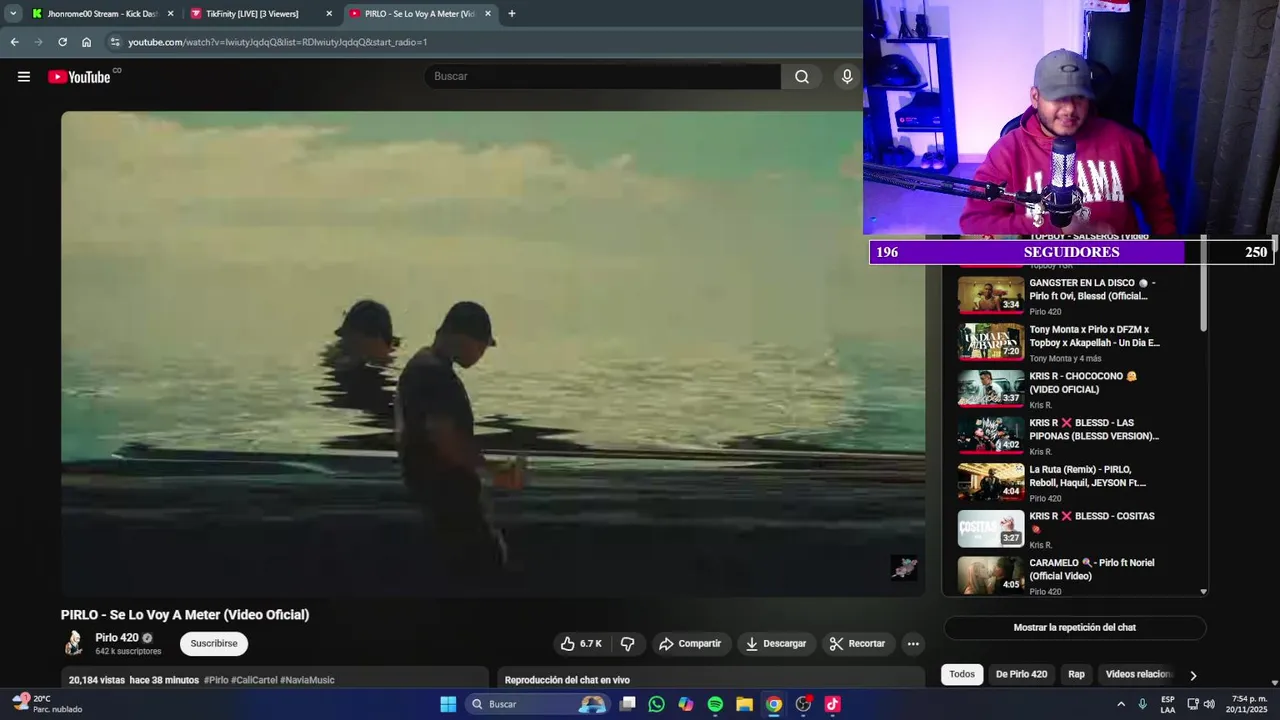Open the Pirlo 420 channel avatar
1280x720 pixels.
coord(73,643)
